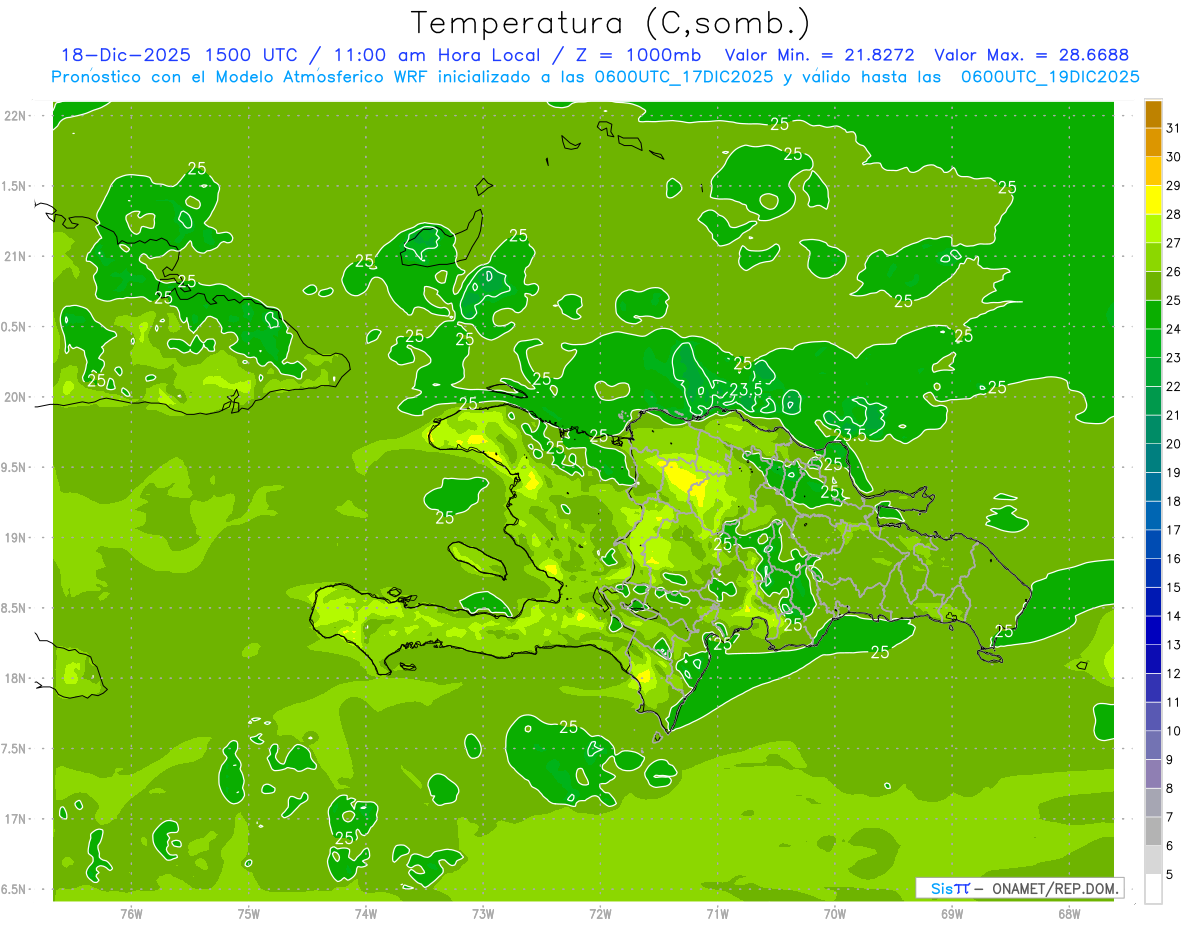
Task: Click the "21N" latitude label
Action: (15, 256)
